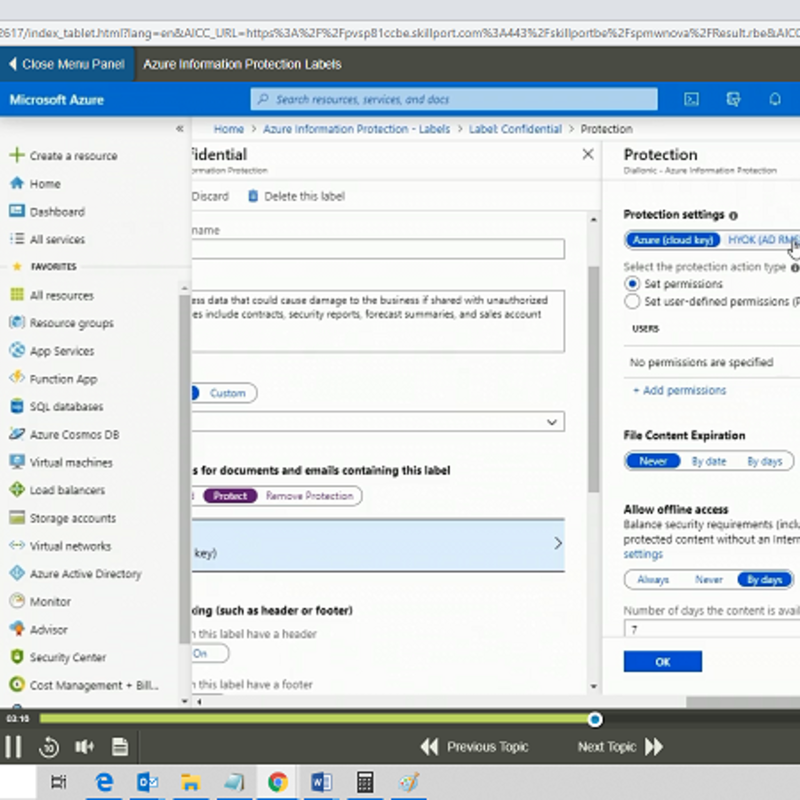Image resolution: width=800 pixels, height=800 pixels.
Task: Choose the Custom color option
Action: point(228,393)
